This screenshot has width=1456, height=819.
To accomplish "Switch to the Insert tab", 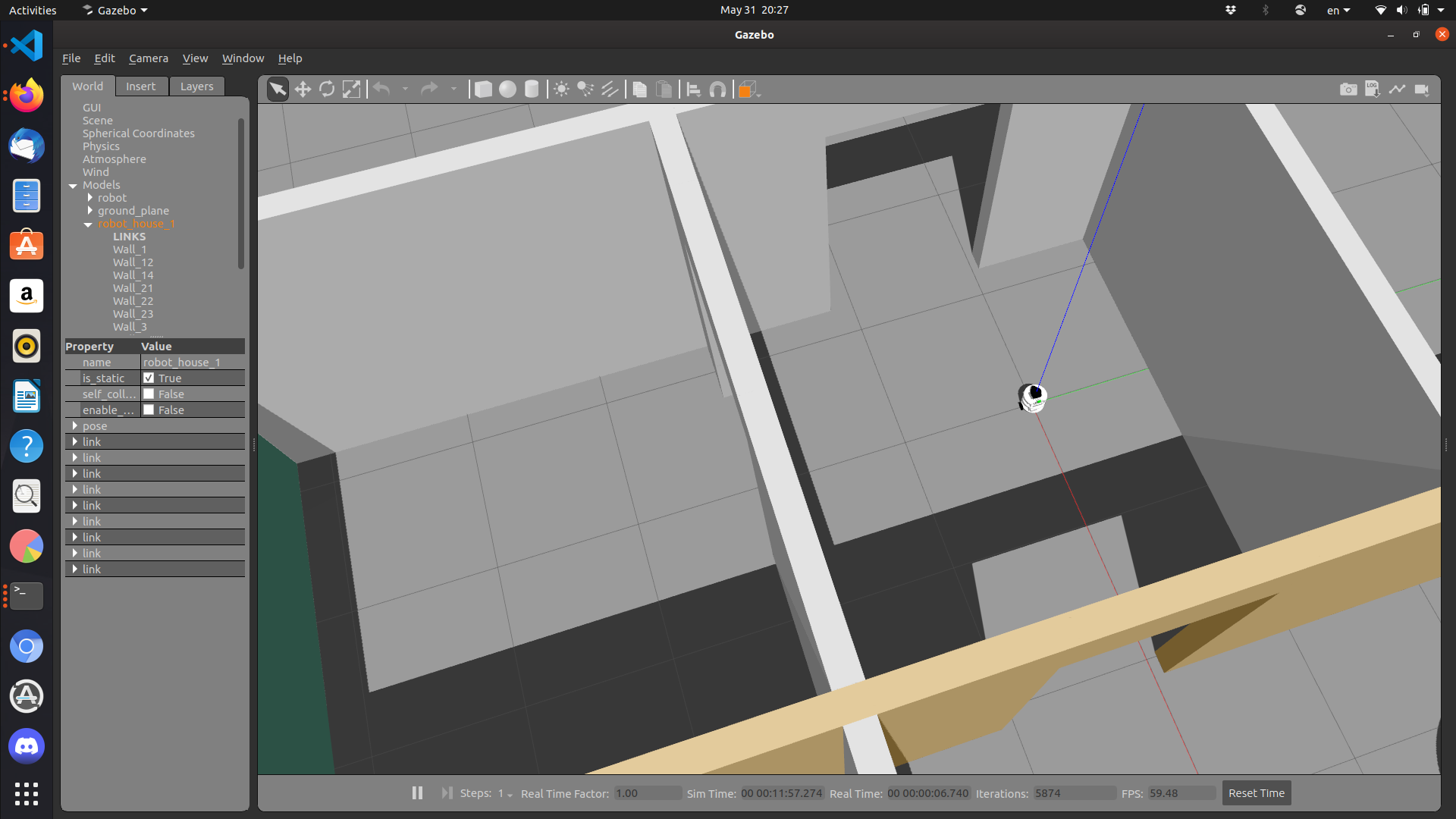I will pos(140,86).
